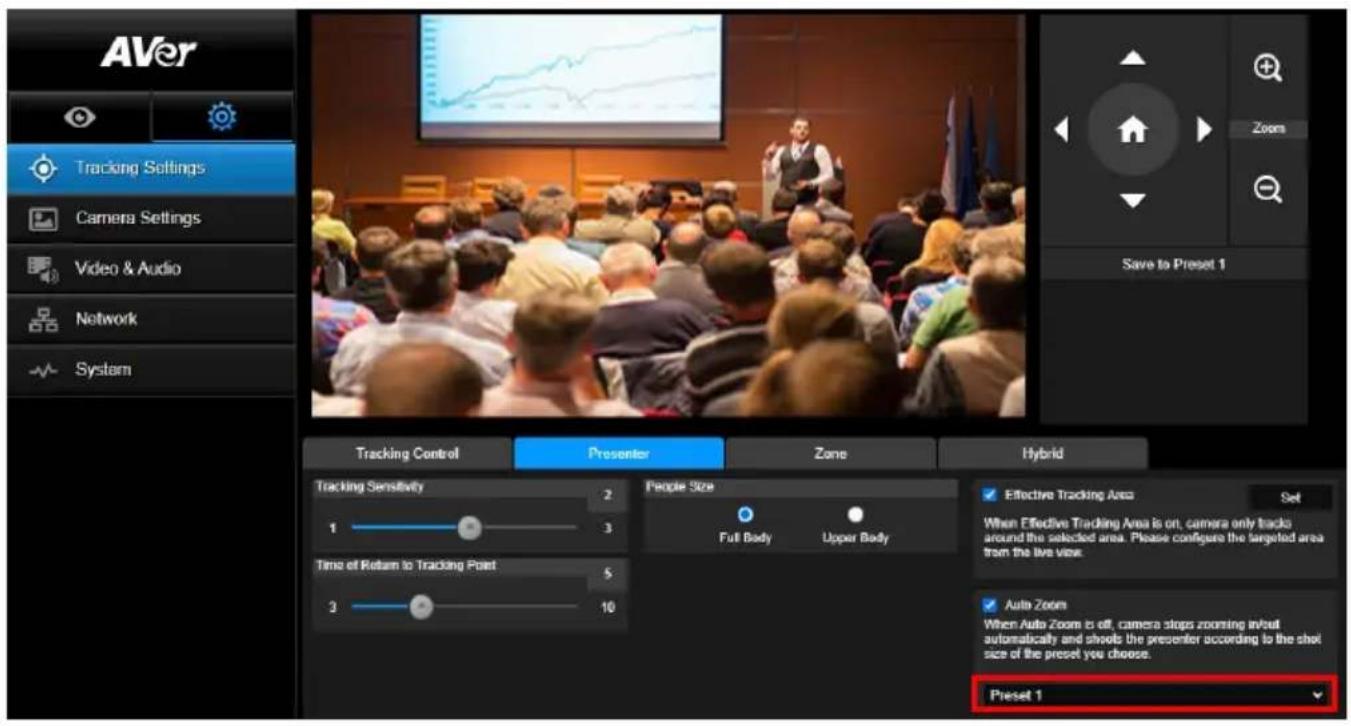The width and height of the screenshot is (1351, 726).
Task: Pan camera left with the left arrow
Action: click(1061, 129)
